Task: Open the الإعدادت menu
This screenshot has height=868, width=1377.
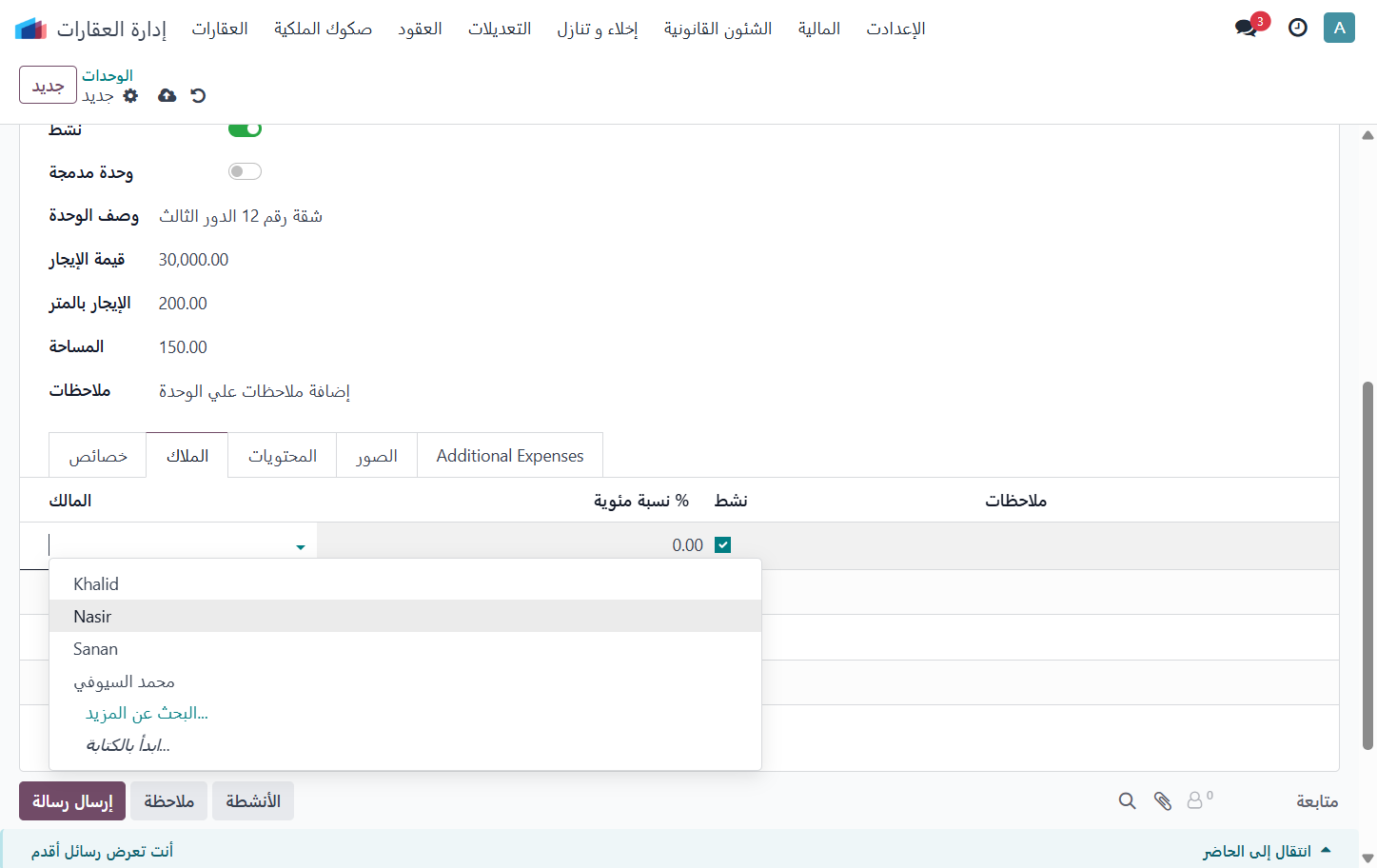Action: coord(895,29)
